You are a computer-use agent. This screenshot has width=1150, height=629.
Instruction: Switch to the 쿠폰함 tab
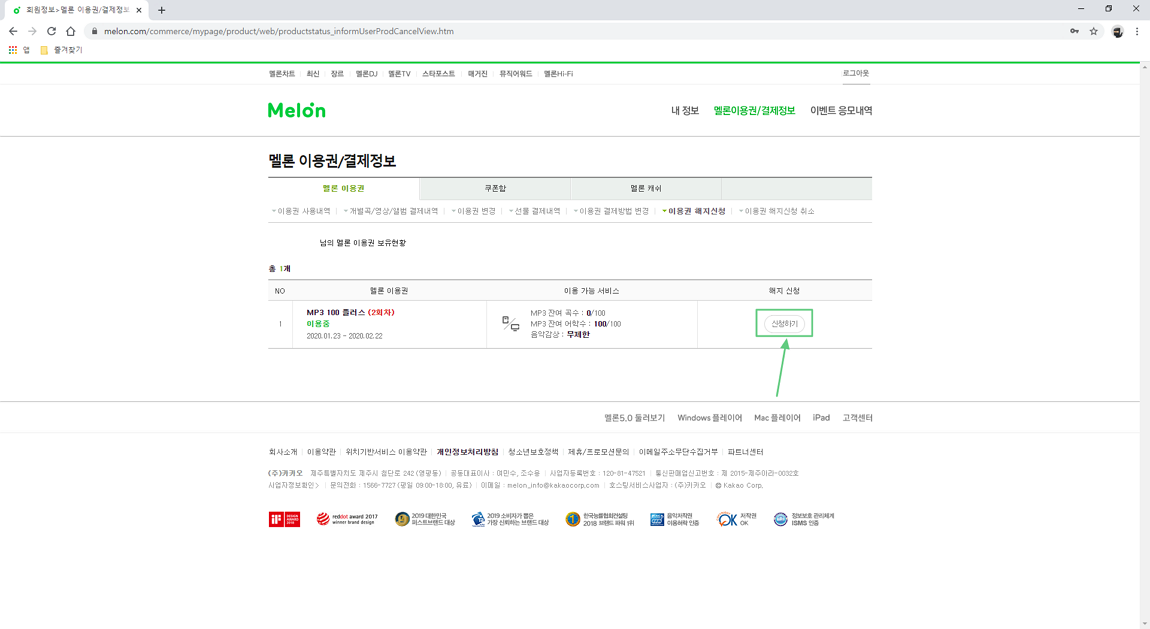pos(495,188)
